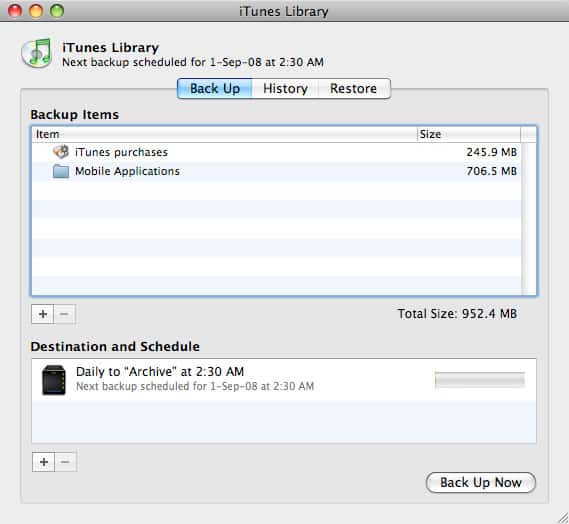Select the Back Up tab
Viewport: 569px width, 524px height.
click(x=215, y=89)
